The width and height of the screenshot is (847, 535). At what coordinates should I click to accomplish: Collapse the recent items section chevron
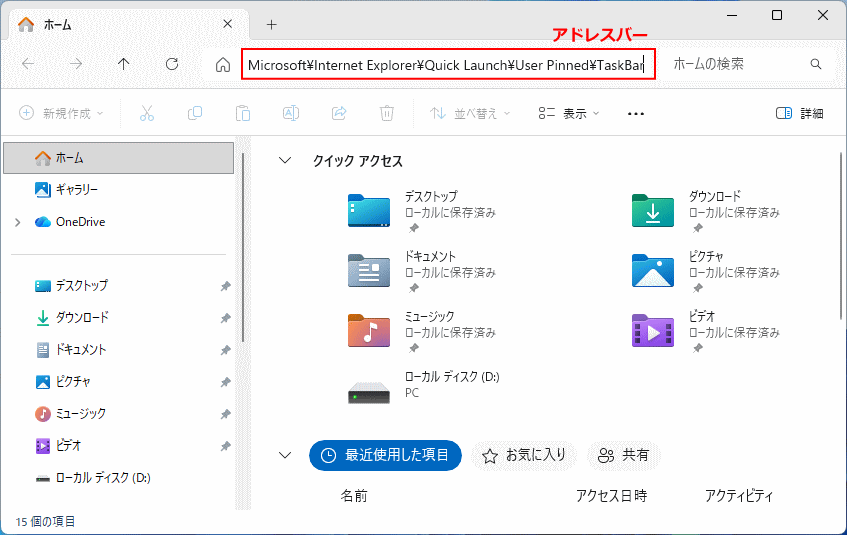click(x=285, y=455)
